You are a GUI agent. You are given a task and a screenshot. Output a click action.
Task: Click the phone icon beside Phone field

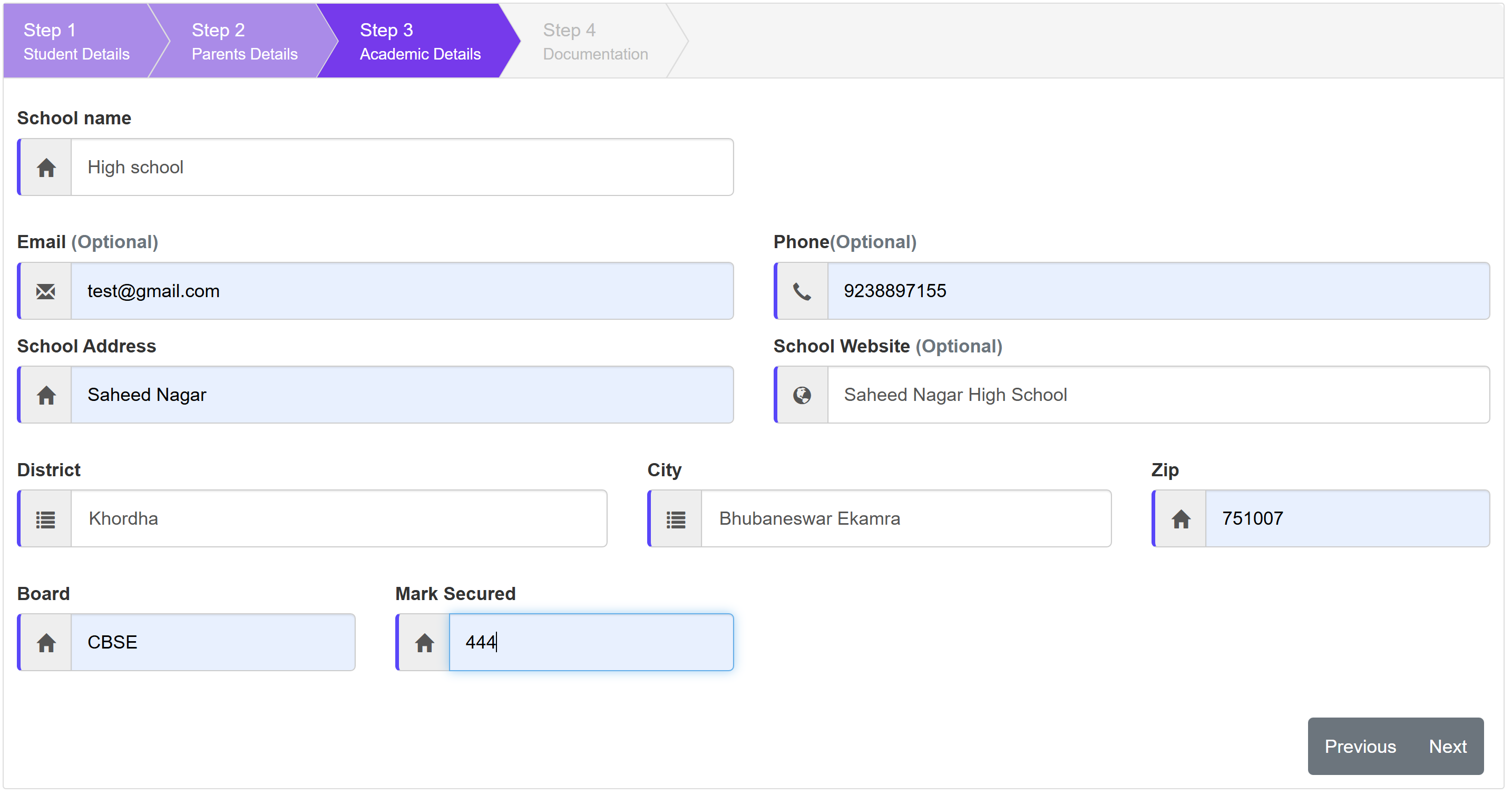pos(802,291)
